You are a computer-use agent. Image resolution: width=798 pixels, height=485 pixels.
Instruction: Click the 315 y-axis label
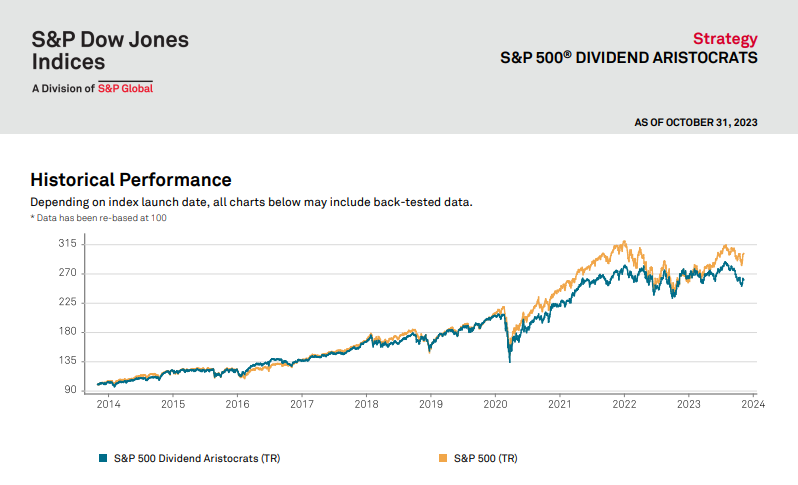click(x=67, y=243)
